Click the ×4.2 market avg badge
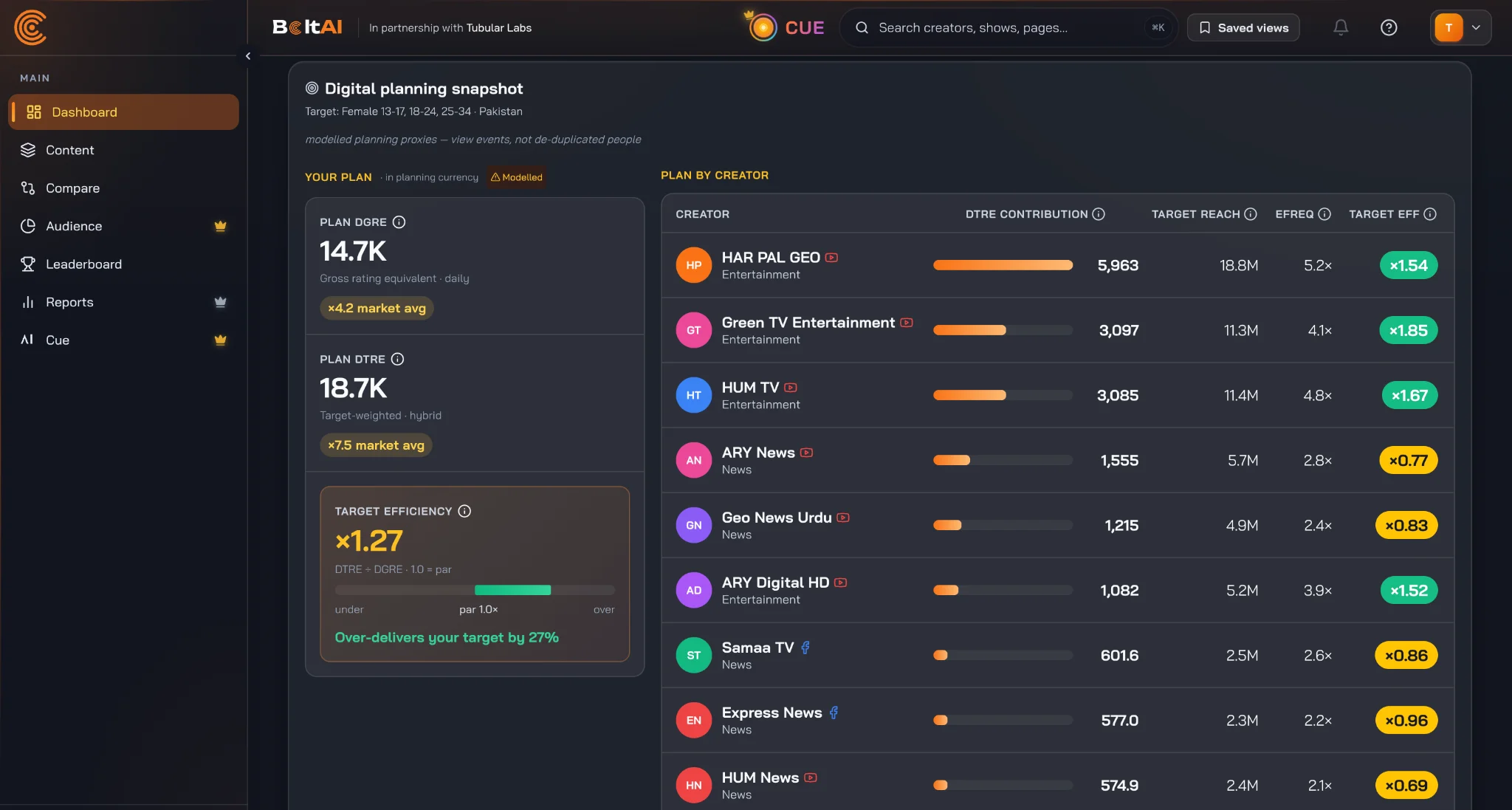1512x810 pixels. point(377,308)
